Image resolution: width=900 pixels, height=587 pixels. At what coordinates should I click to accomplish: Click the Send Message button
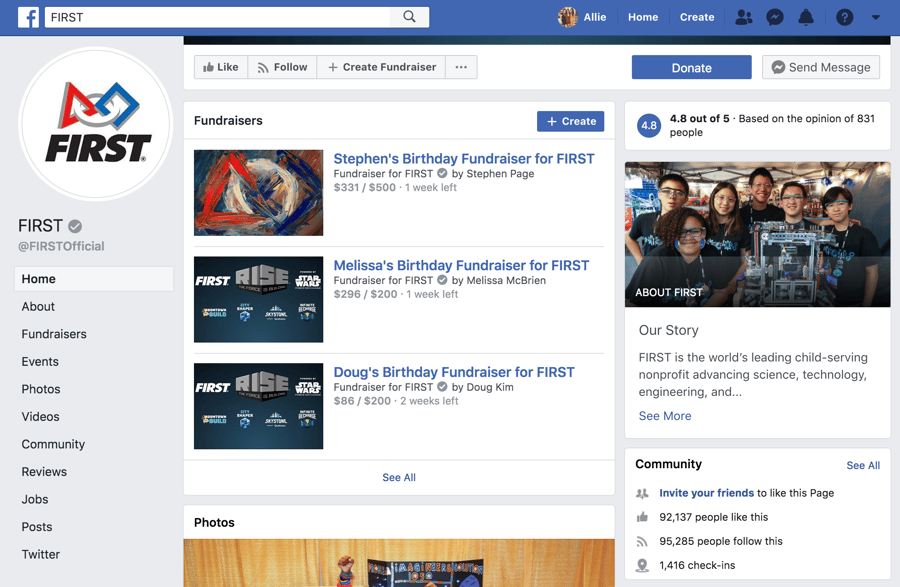[821, 67]
